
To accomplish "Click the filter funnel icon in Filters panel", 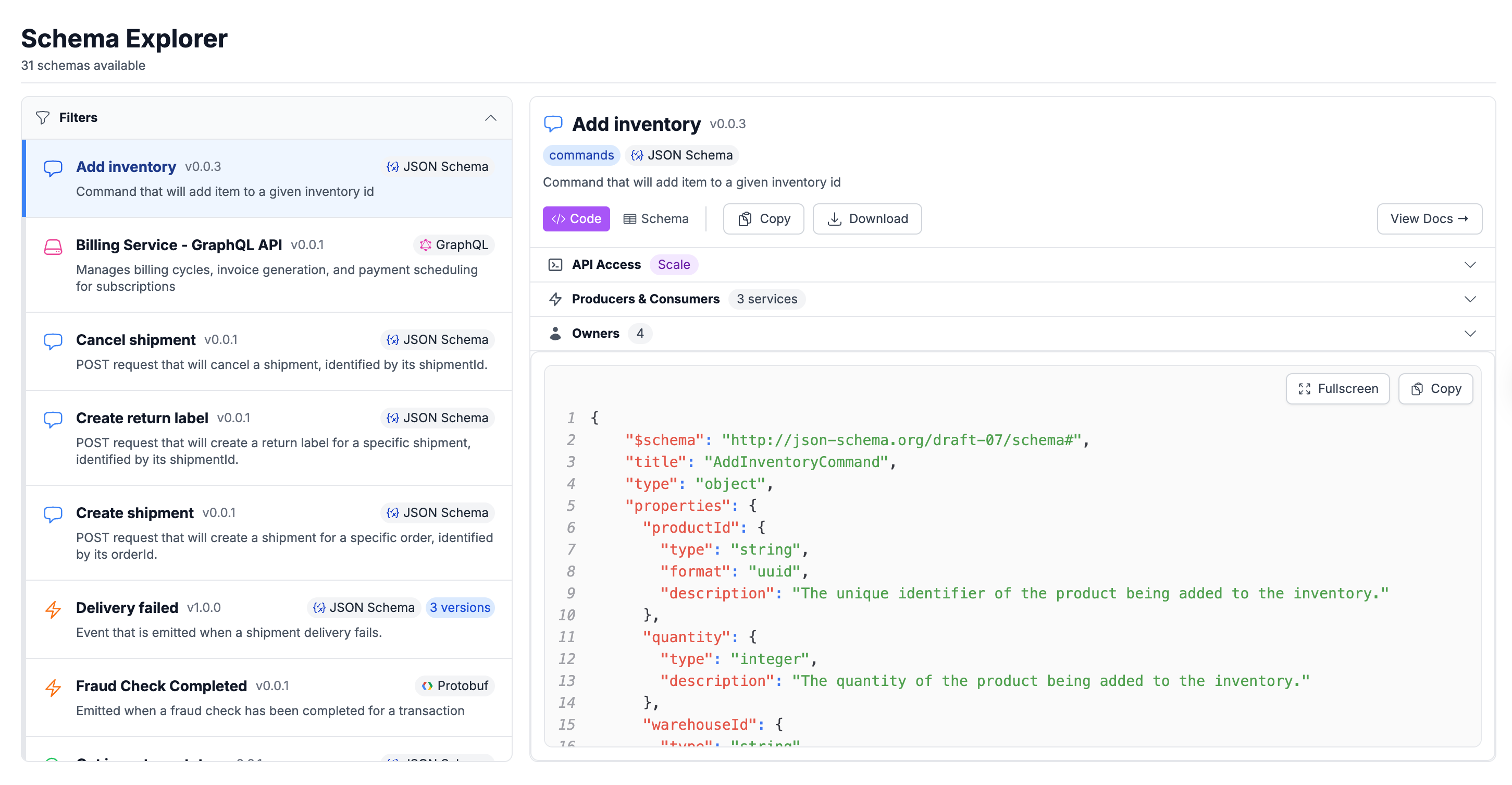I will 43,117.
